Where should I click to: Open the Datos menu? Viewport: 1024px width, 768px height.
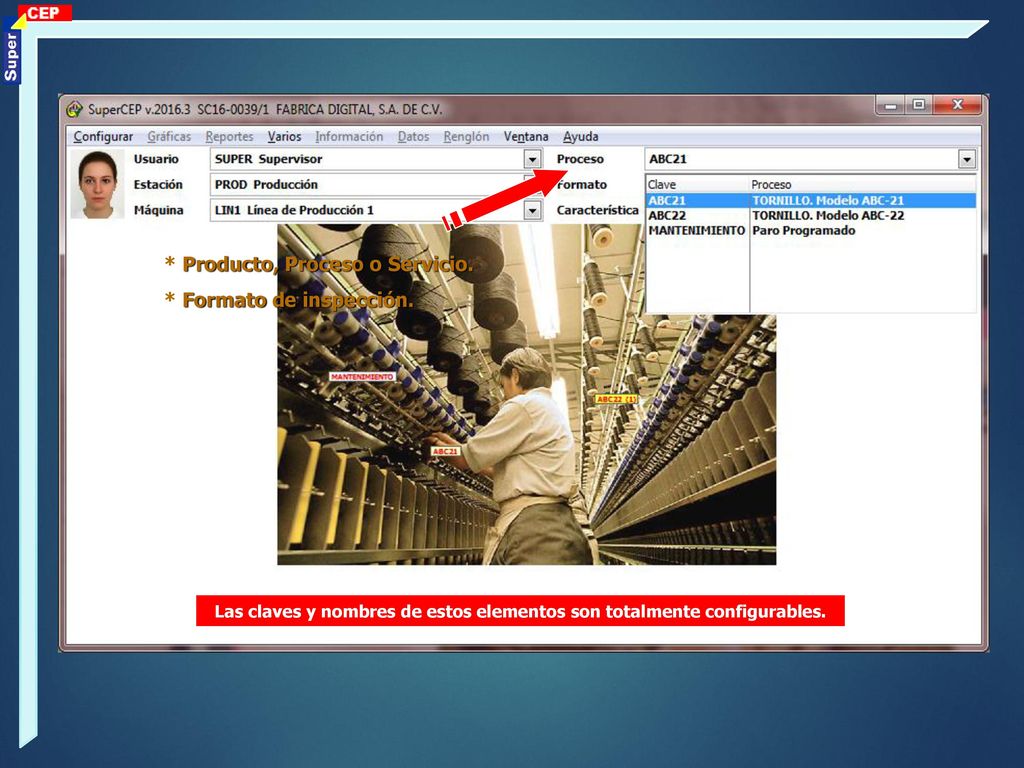click(x=413, y=136)
